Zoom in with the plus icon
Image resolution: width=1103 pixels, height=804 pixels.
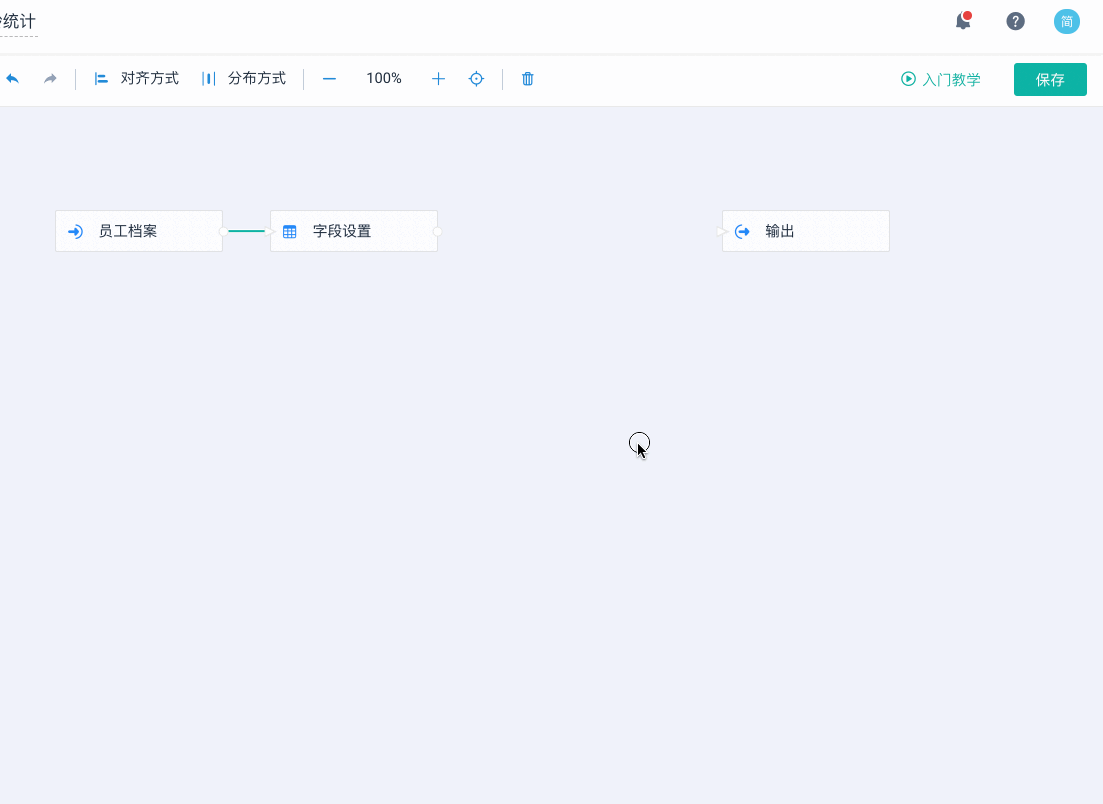438,79
